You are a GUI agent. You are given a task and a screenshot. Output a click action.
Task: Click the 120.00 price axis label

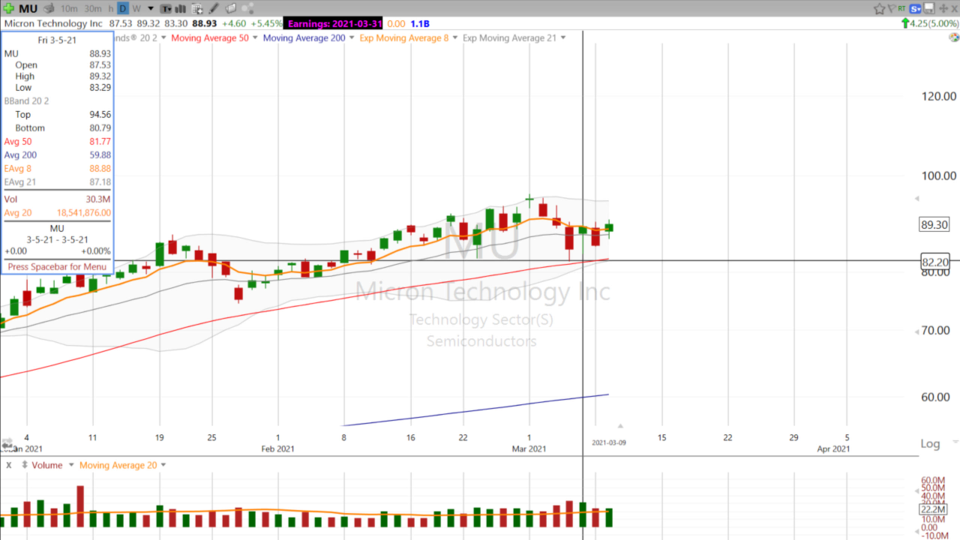(x=939, y=96)
